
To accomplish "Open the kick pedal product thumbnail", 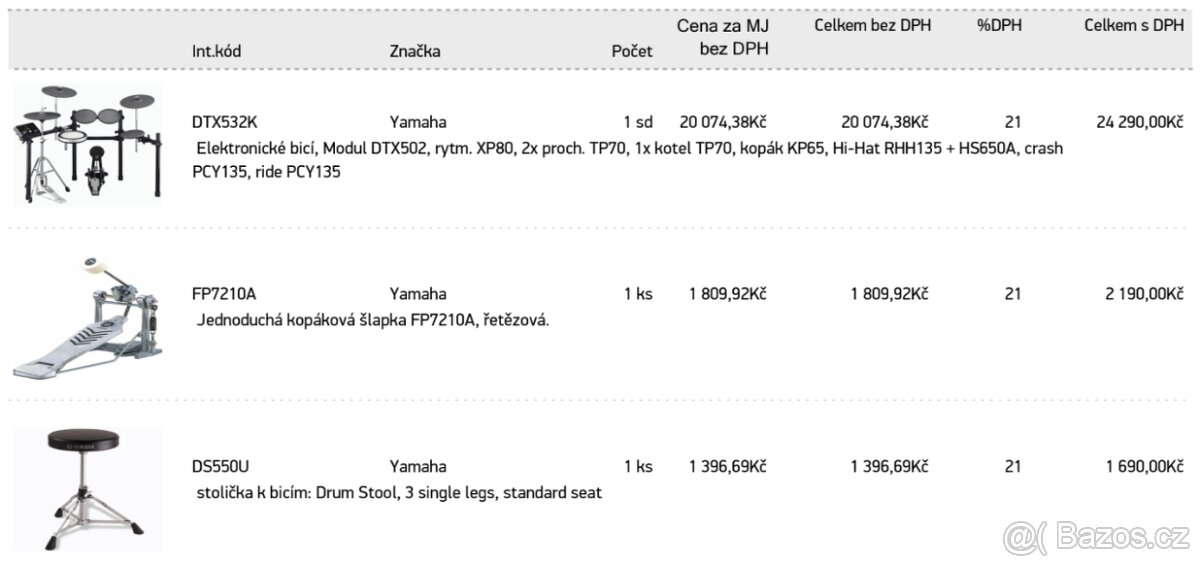I will [87, 316].
